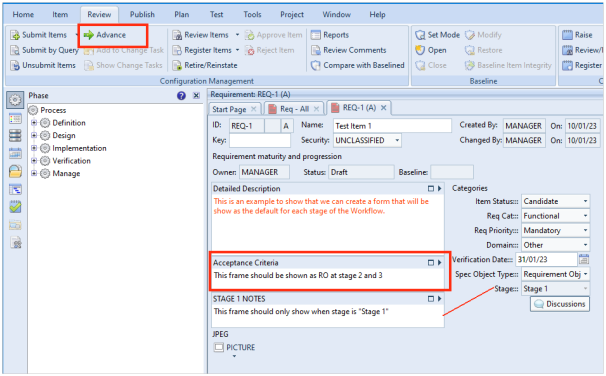Open the Project ribbon tab
Screen dimensions: 606x376
[x=292, y=15]
